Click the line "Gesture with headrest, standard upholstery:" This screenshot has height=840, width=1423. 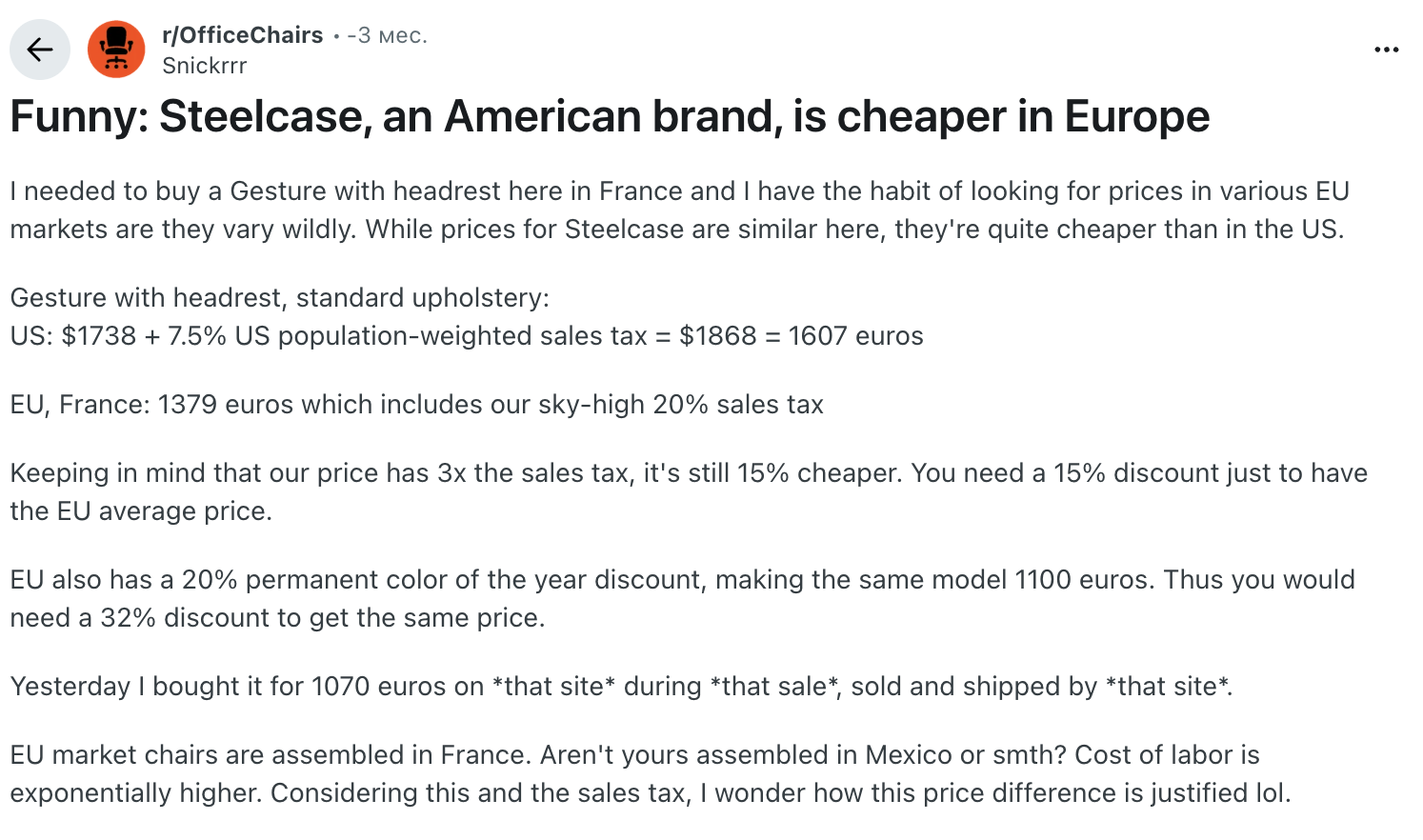pyautogui.click(x=279, y=298)
